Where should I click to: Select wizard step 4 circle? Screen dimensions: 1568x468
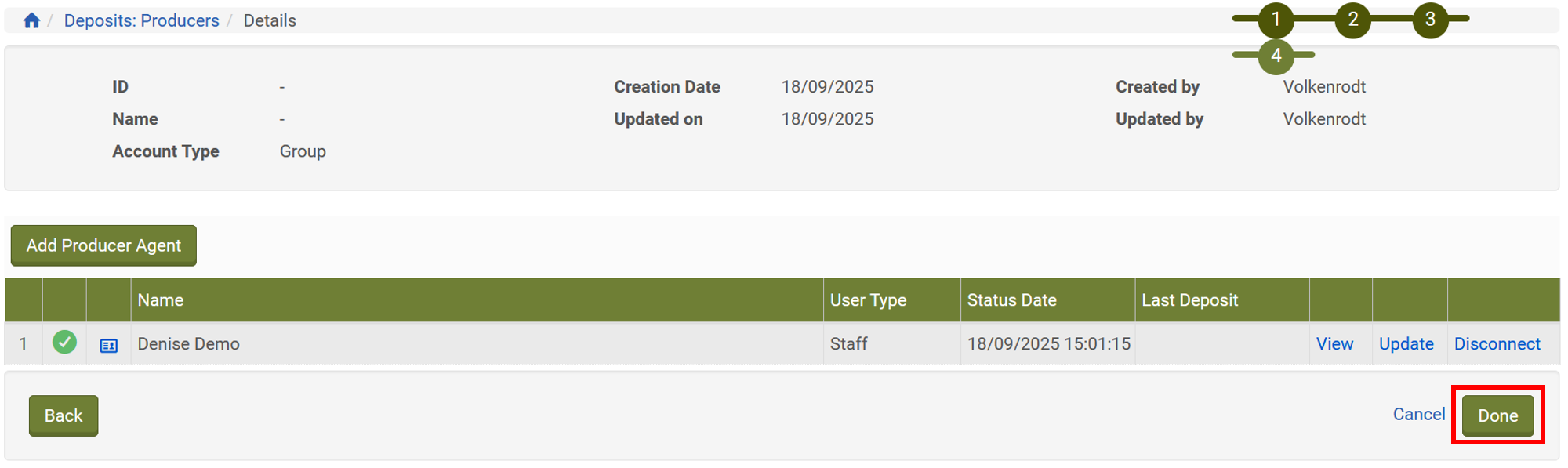1276,56
